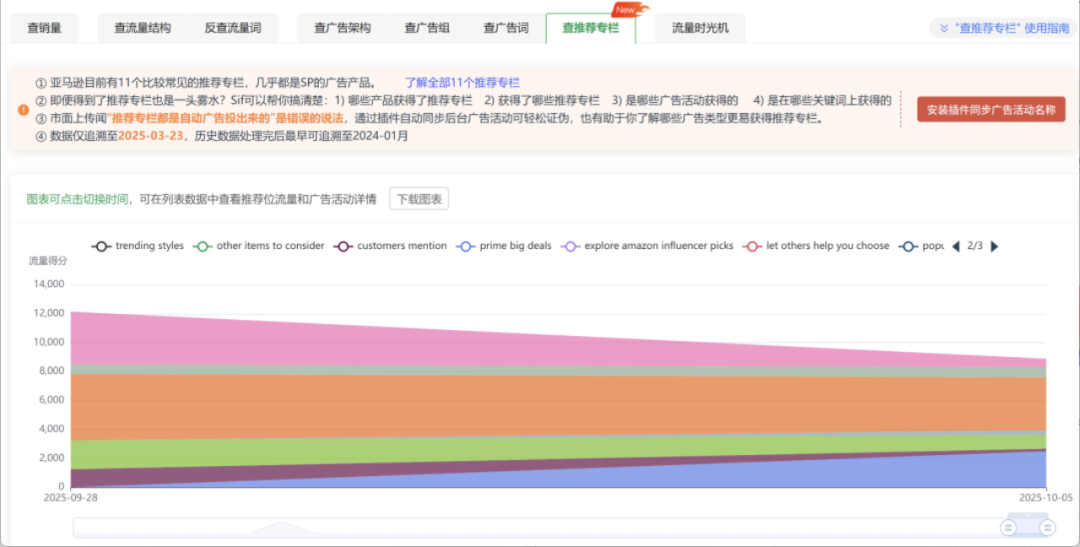Open the 反查流量词 tab
Viewport: 1080px width, 547px height.
tap(233, 28)
